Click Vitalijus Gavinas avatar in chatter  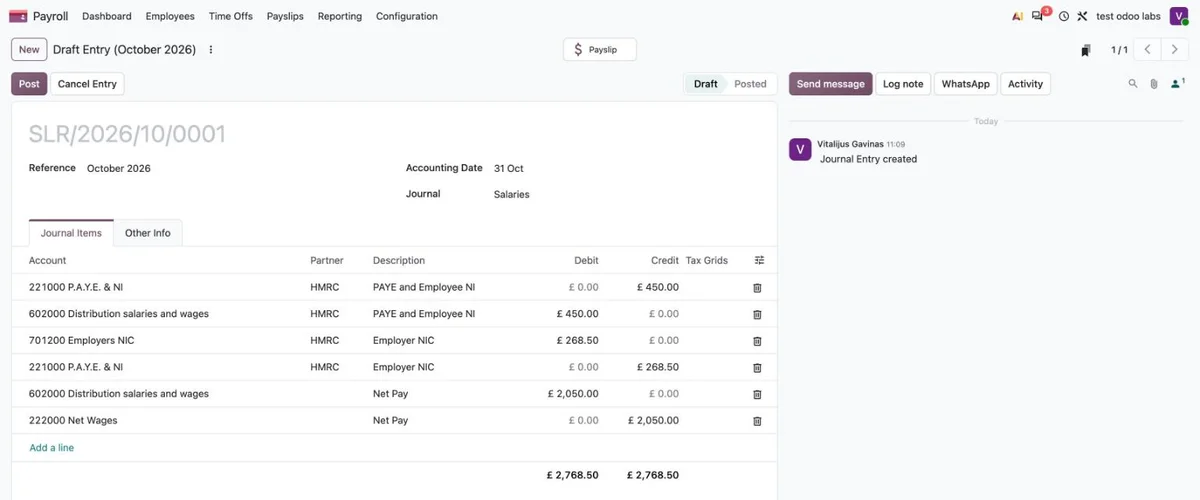[x=800, y=150]
